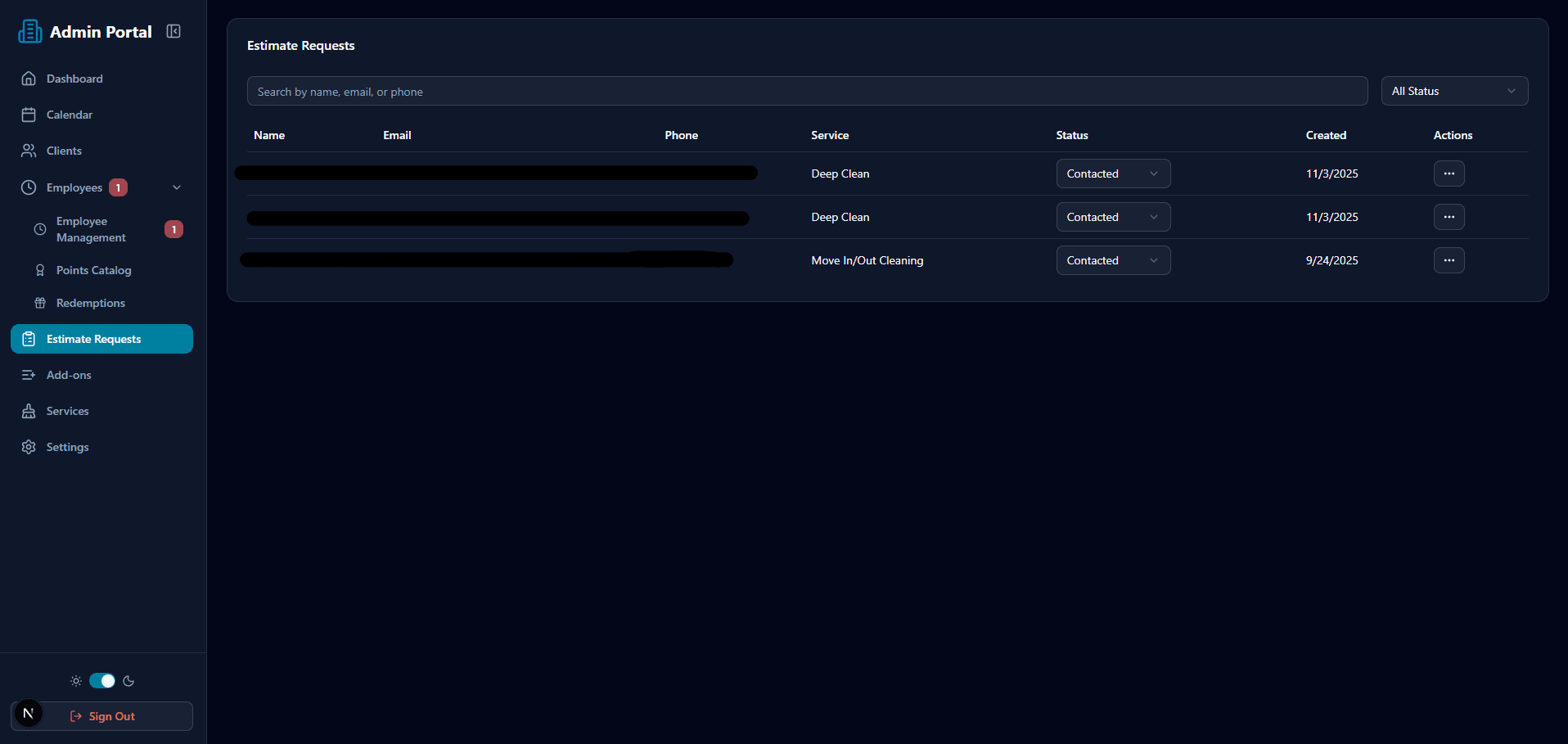
Task: Select the Add-ons icon in the sidebar
Action: (x=29, y=375)
